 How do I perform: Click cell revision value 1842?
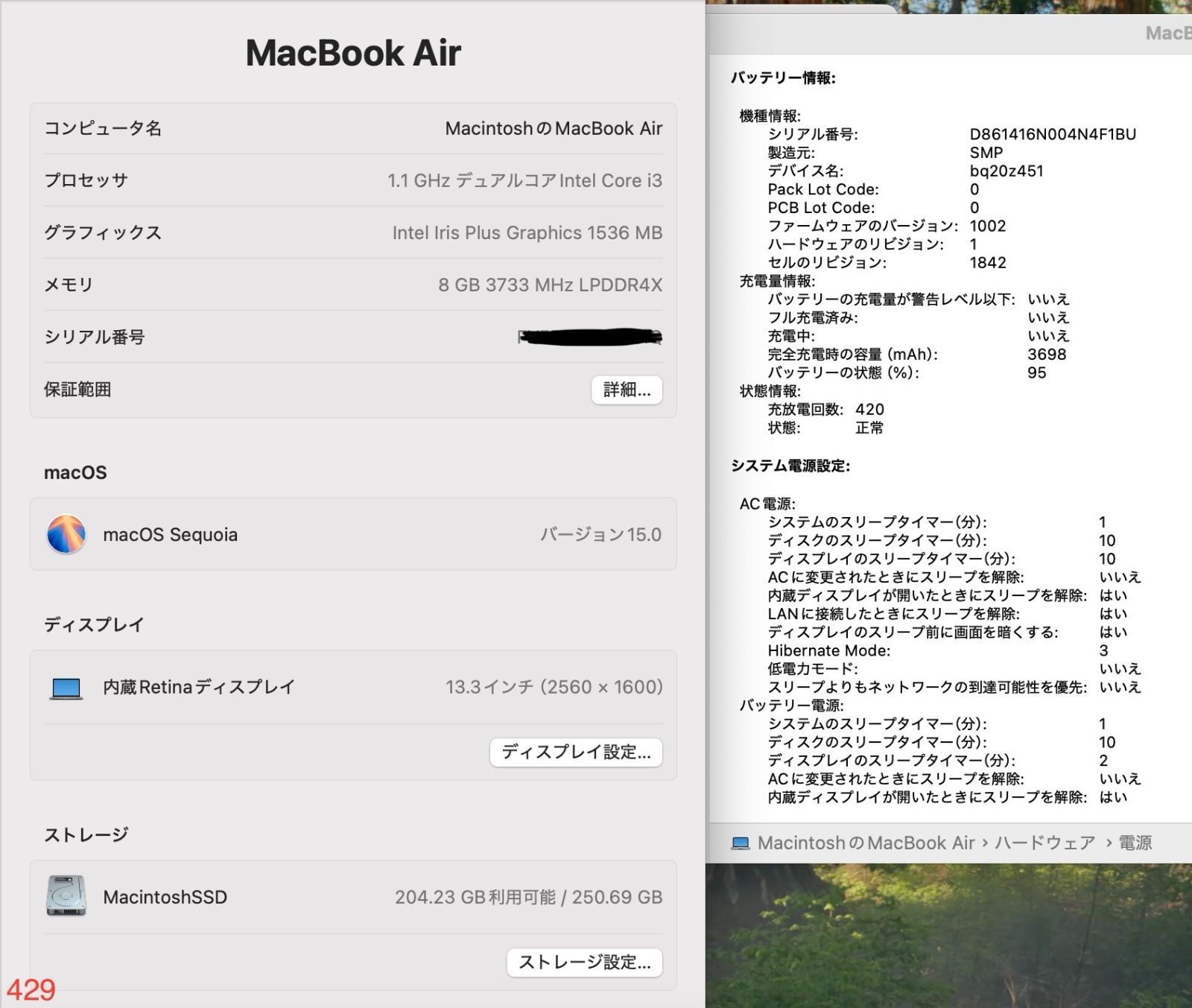pos(988,262)
